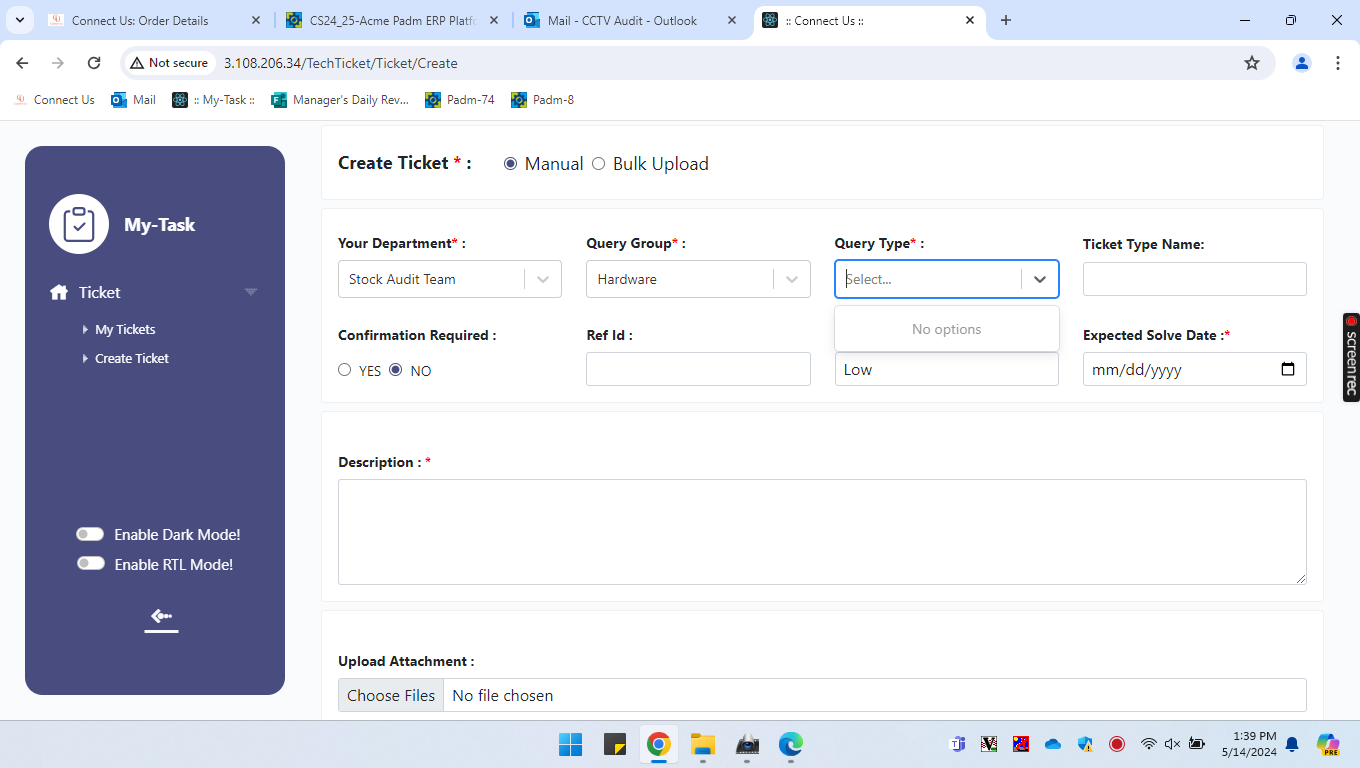Close the Connect Us: Order Details tab
The height and width of the screenshot is (768, 1360).
255,20
